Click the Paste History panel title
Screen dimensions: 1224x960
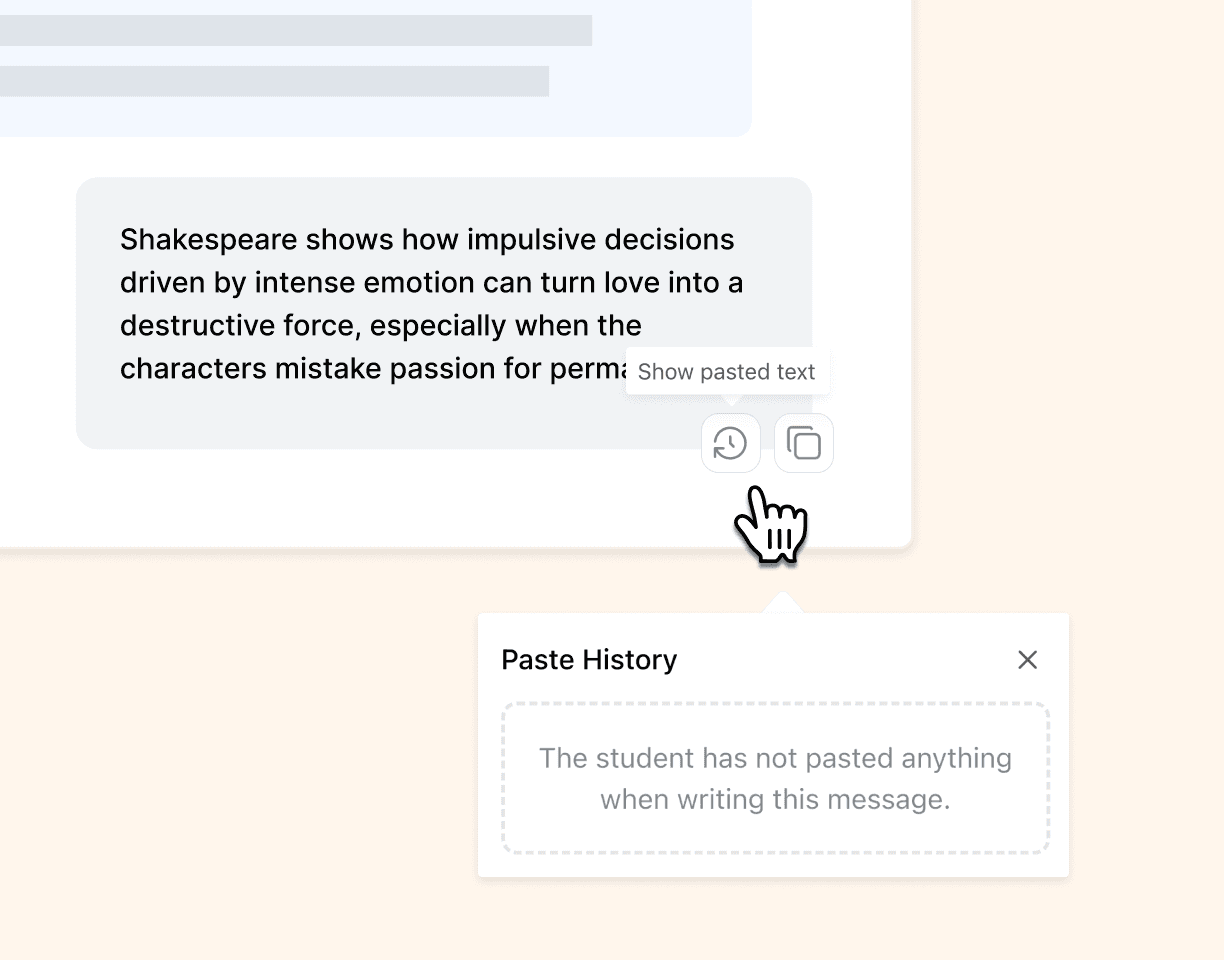[589, 660]
